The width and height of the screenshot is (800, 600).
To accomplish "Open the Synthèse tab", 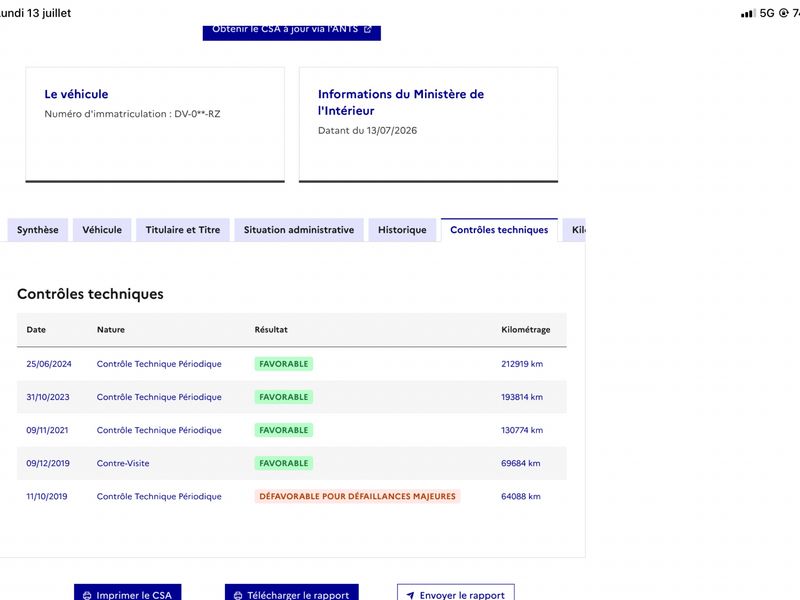I will [x=37, y=230].
